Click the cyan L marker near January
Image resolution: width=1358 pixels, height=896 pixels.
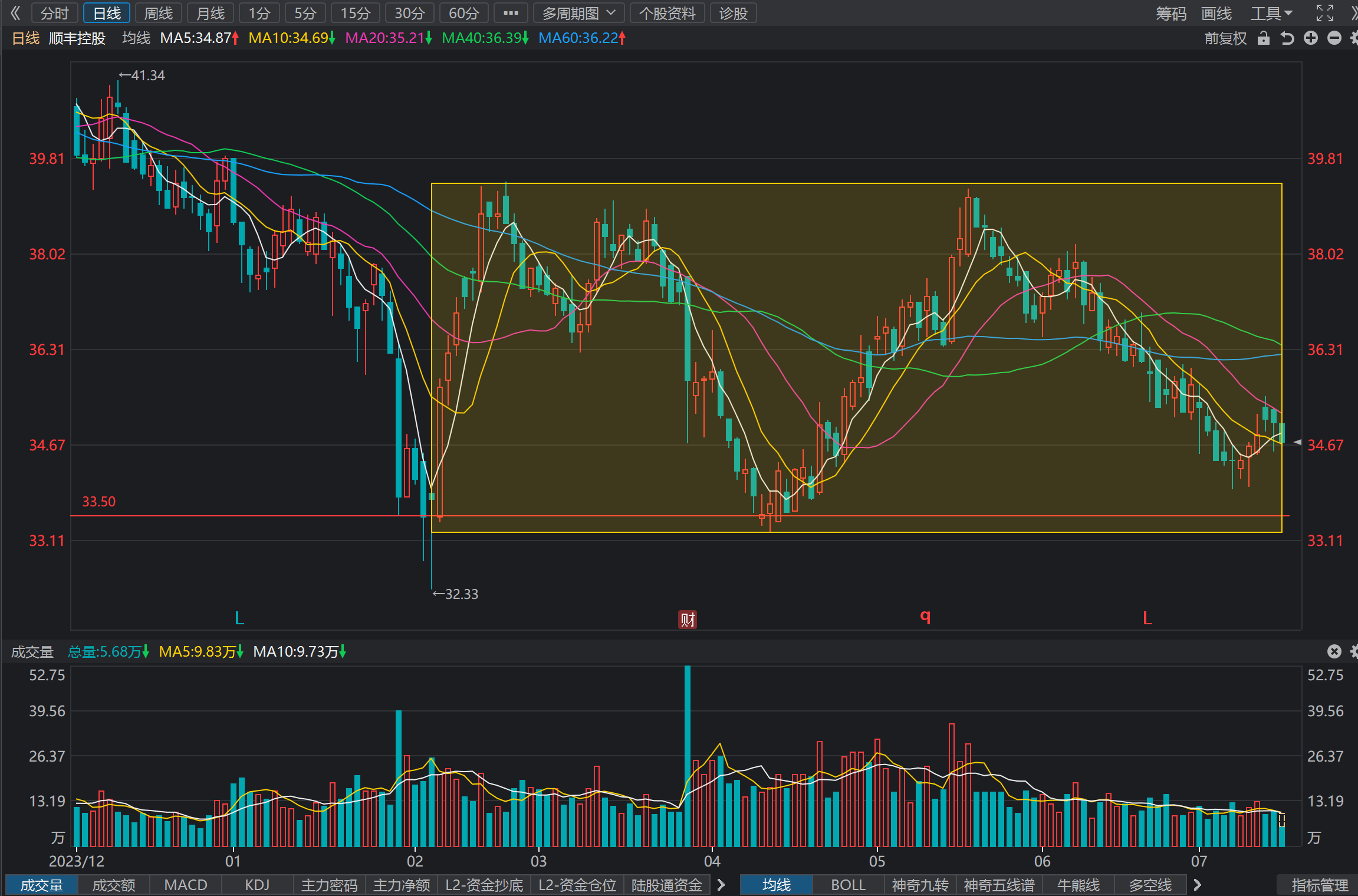click(239, 618)
